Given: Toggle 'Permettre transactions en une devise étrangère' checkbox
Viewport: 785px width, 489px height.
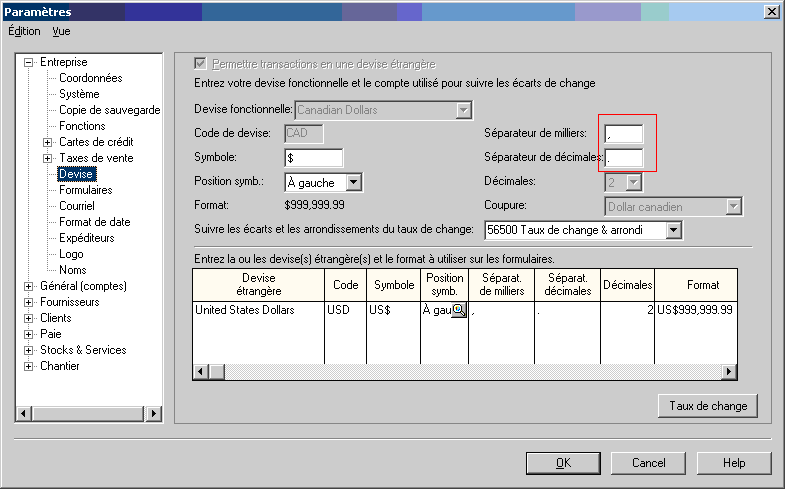Looking at the screenshot, I should (201, 62).
